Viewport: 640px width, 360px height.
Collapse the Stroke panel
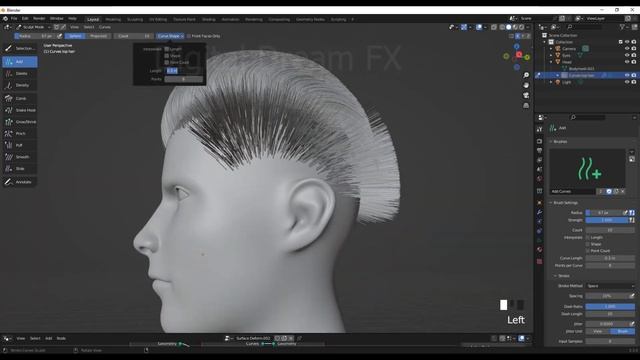555,276
